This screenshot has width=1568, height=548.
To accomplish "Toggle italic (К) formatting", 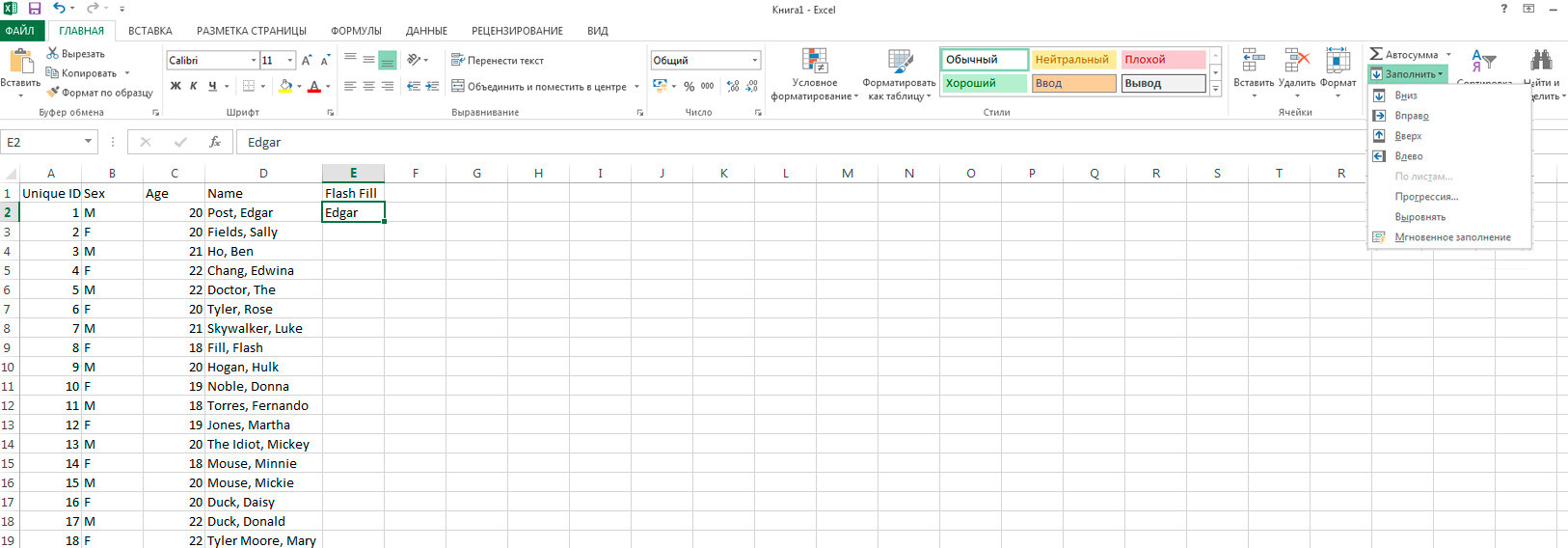I will point(193,86).
